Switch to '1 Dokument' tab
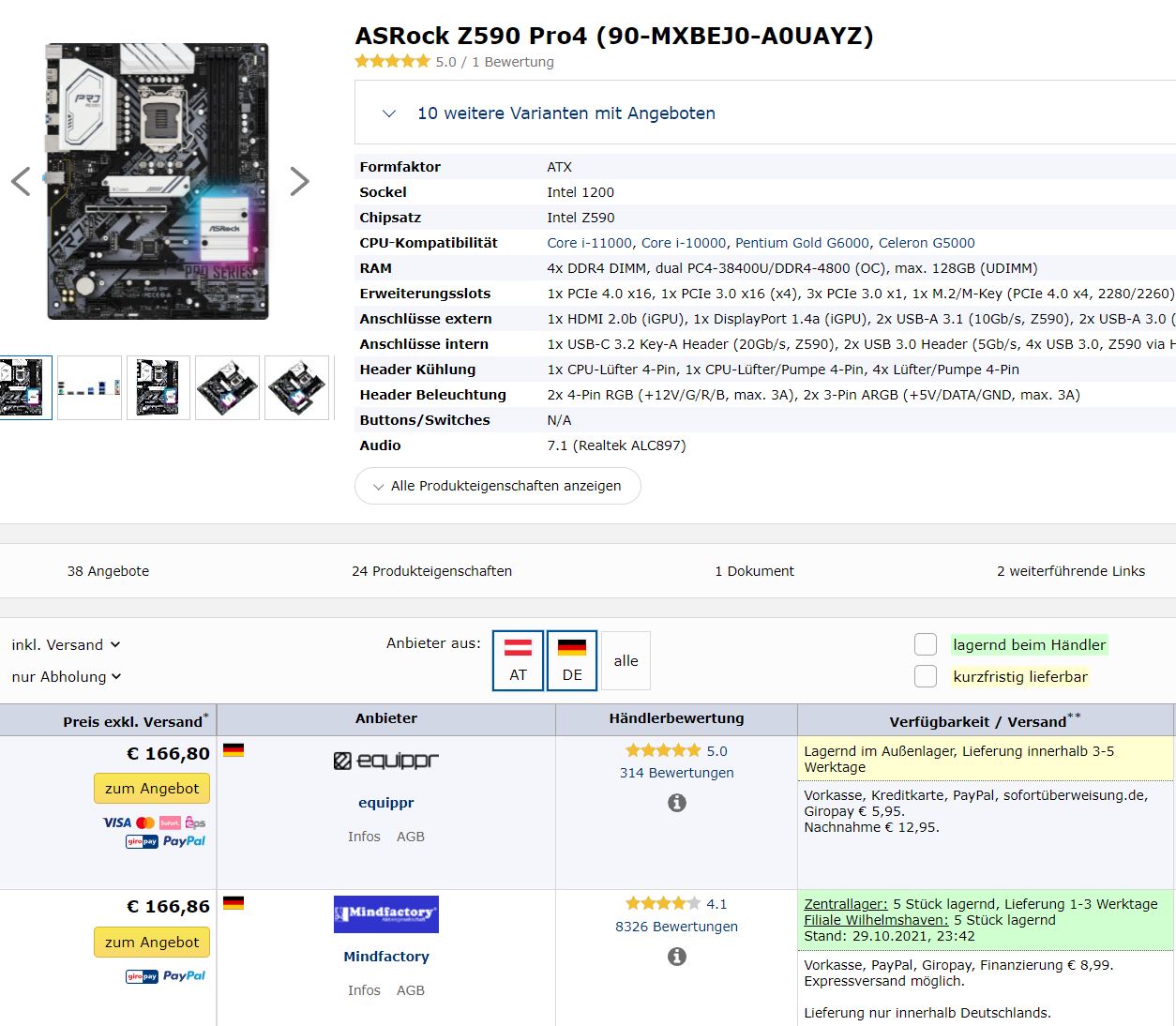This screenshot has height=1026, width=1176. click(x=755, y=571)
